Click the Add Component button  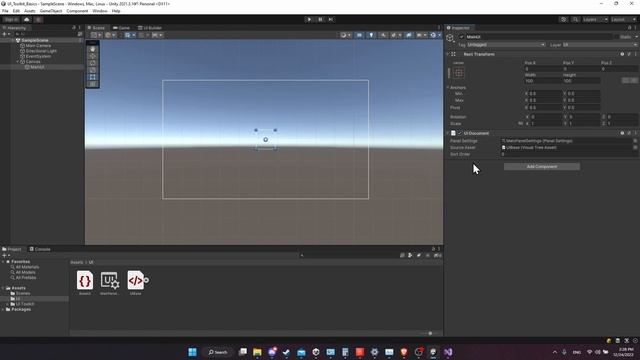pyautogui.click(x=542, y=167)
